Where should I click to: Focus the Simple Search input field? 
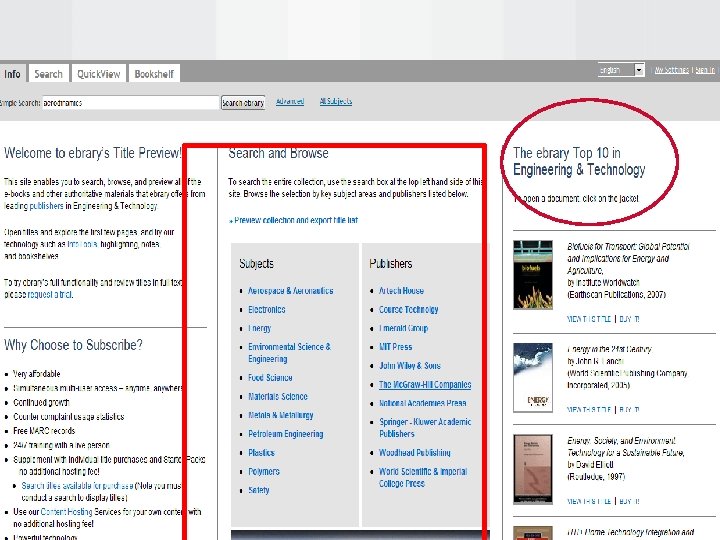130,102
